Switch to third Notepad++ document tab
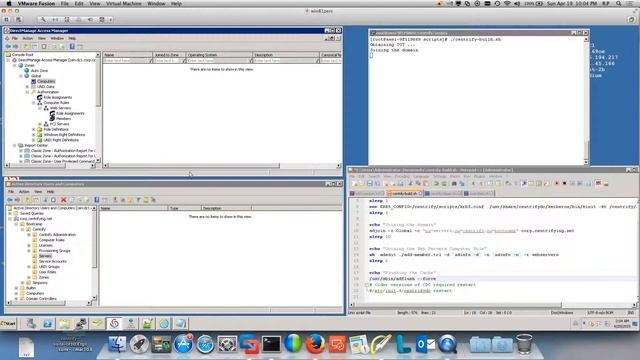This screenshot has height=360, width=640. tap(443, 193)
